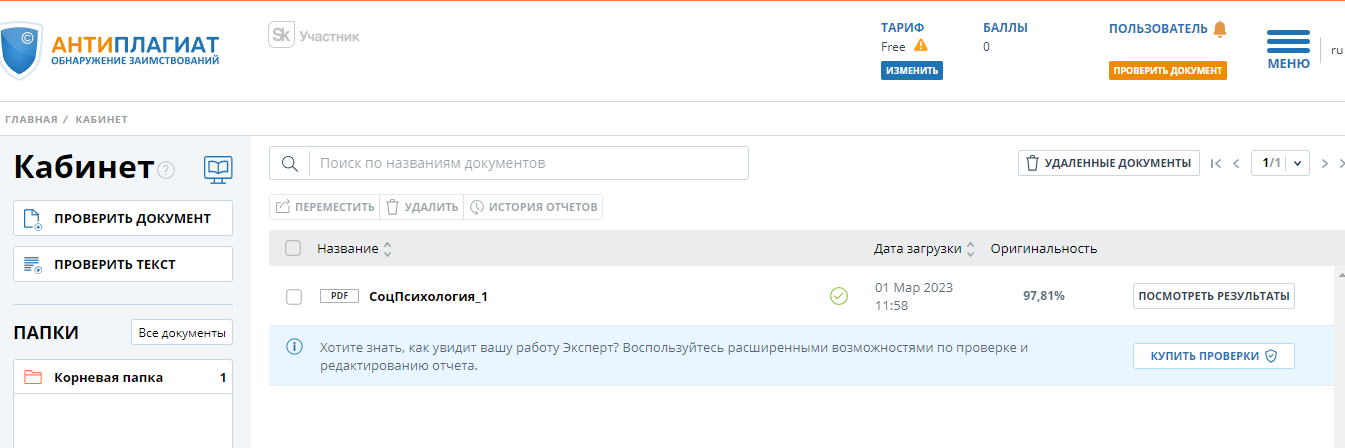
Task: Click the tariff warning triangle icon
Action: click(x=921, y=46)
